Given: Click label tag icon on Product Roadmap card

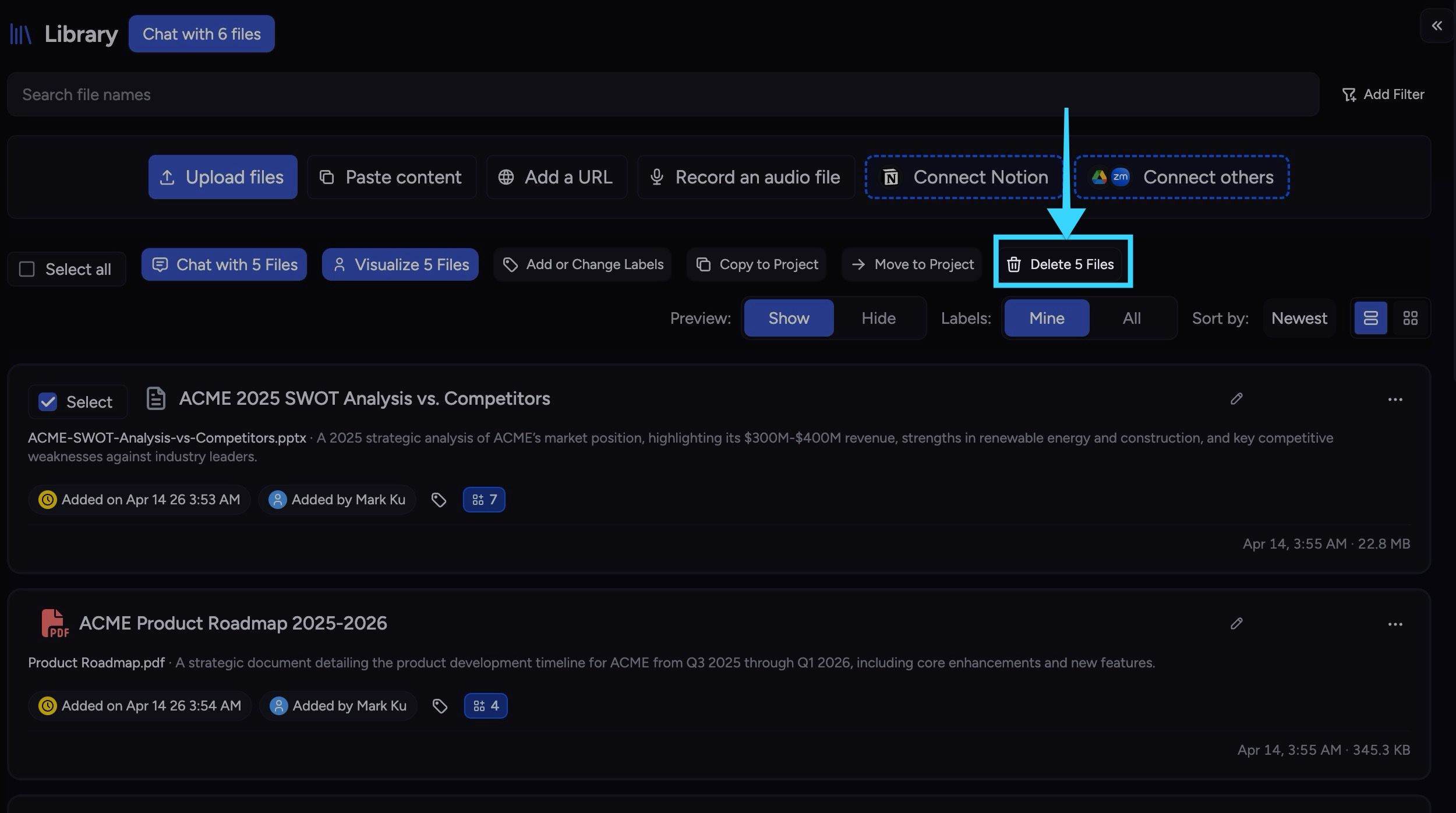Looking at the screenshot, I should [x=440, y=706].
